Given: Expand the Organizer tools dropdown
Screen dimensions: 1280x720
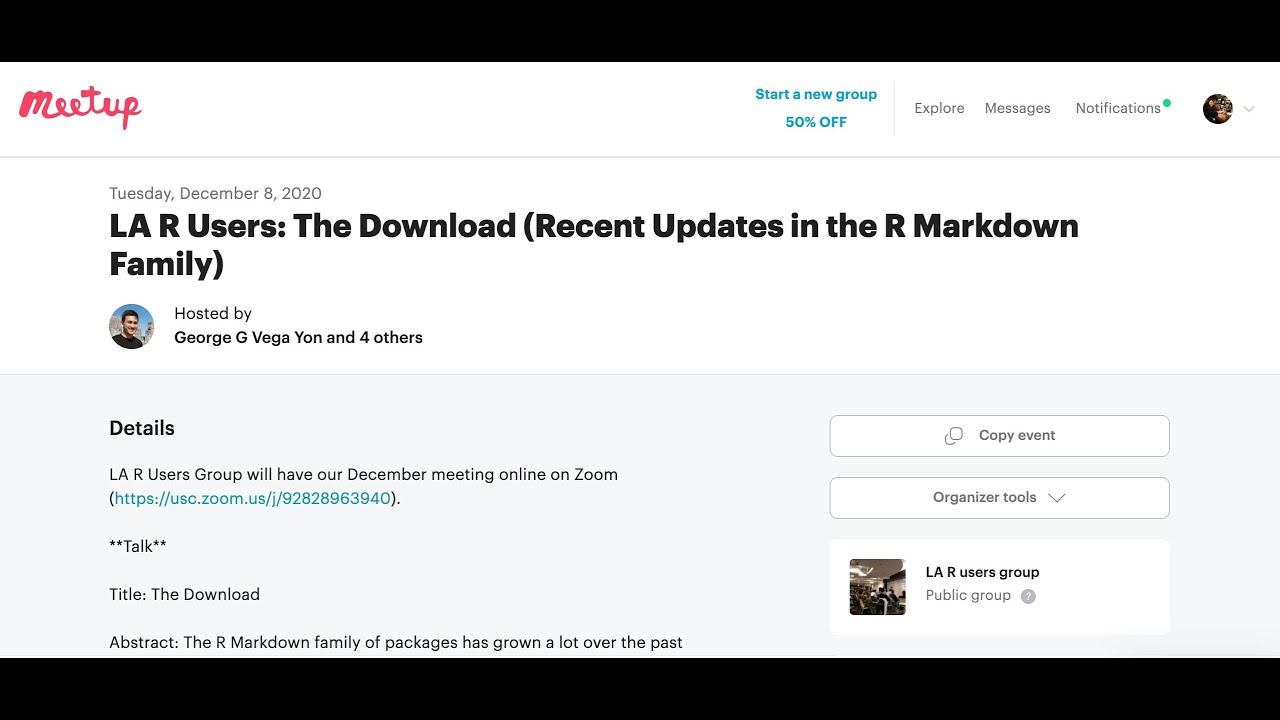Looking at the screenshot, I should tap(999, 498).
